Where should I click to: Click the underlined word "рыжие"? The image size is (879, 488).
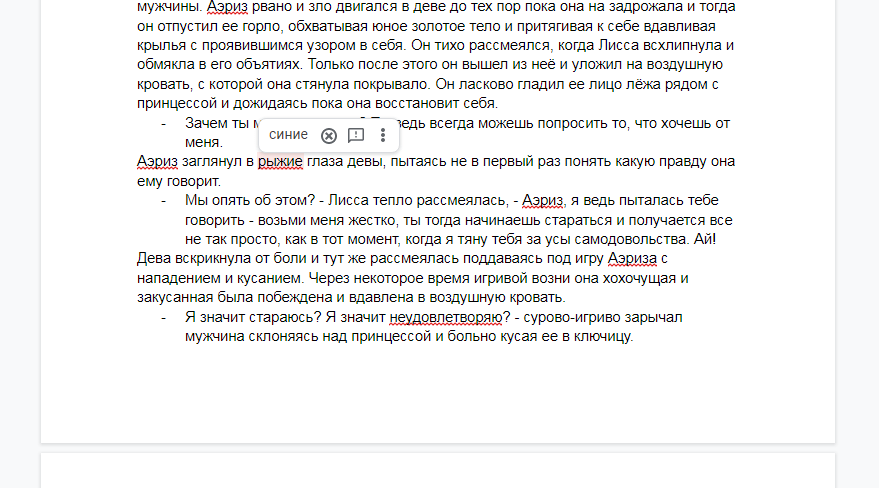(280, 160)
